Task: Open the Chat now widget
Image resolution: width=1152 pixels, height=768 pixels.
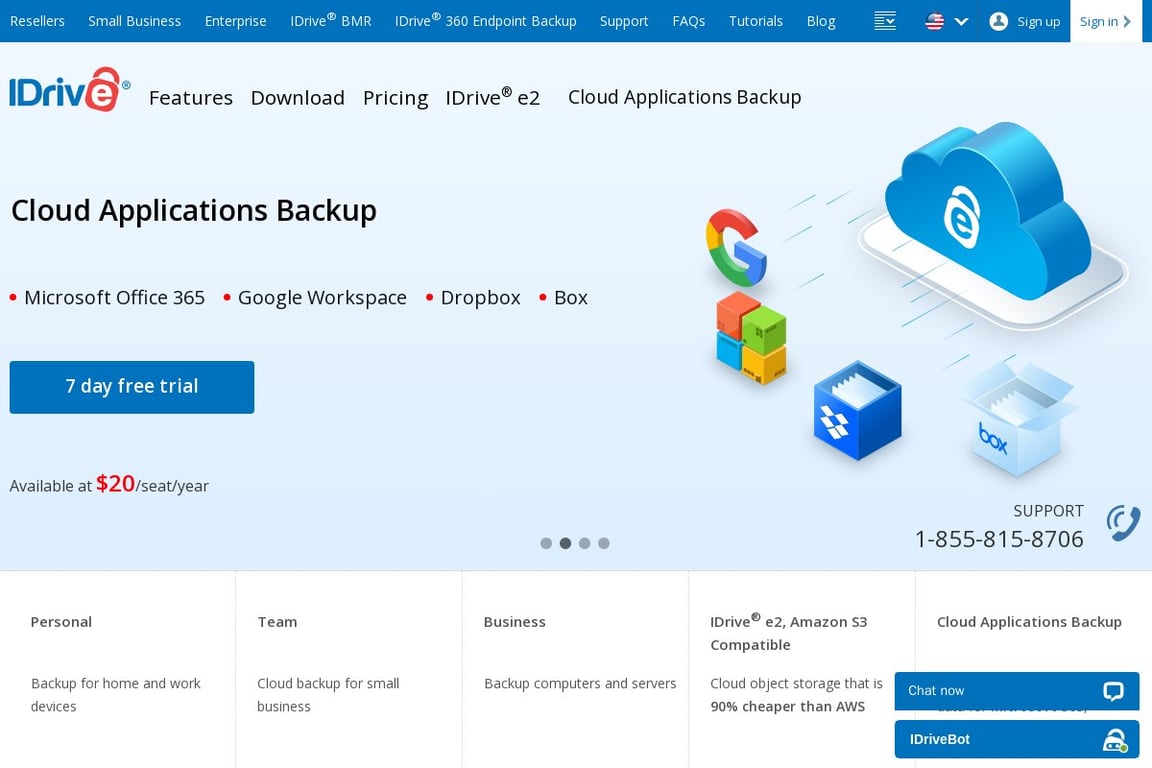Action: 1017,691
